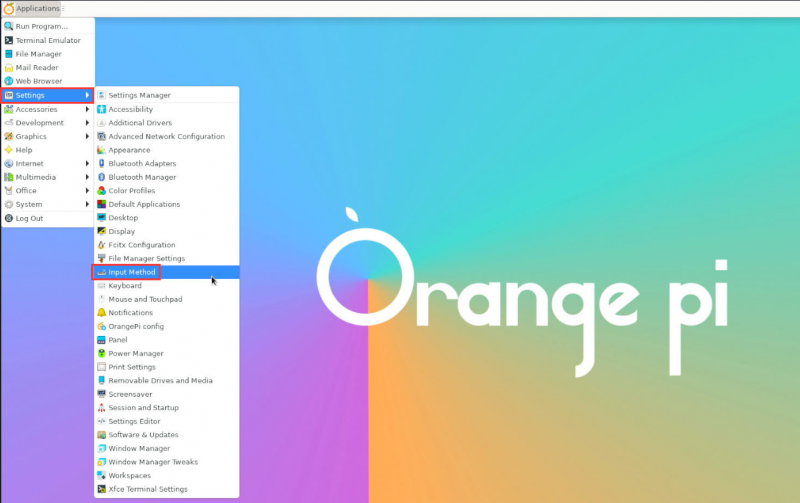Launch Run Program dialog
The height and width of the screenshot is (503, 800).
tap(41, 26)
